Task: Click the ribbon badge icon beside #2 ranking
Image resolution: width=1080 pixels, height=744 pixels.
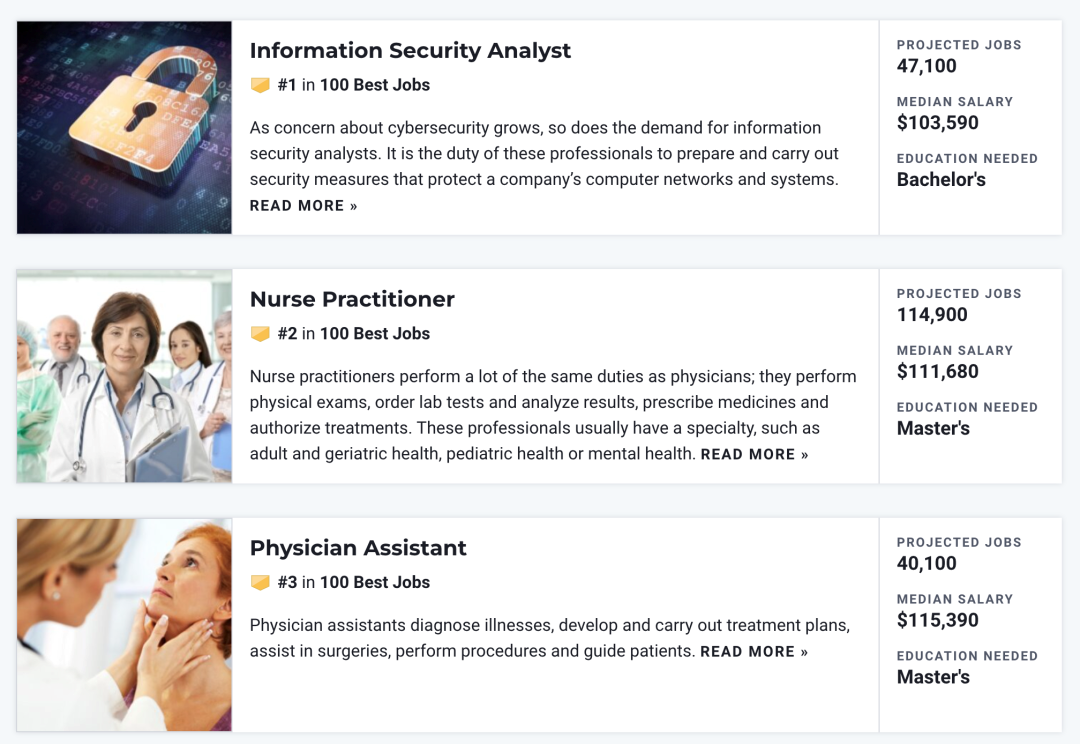Action: tap(260, 334)
